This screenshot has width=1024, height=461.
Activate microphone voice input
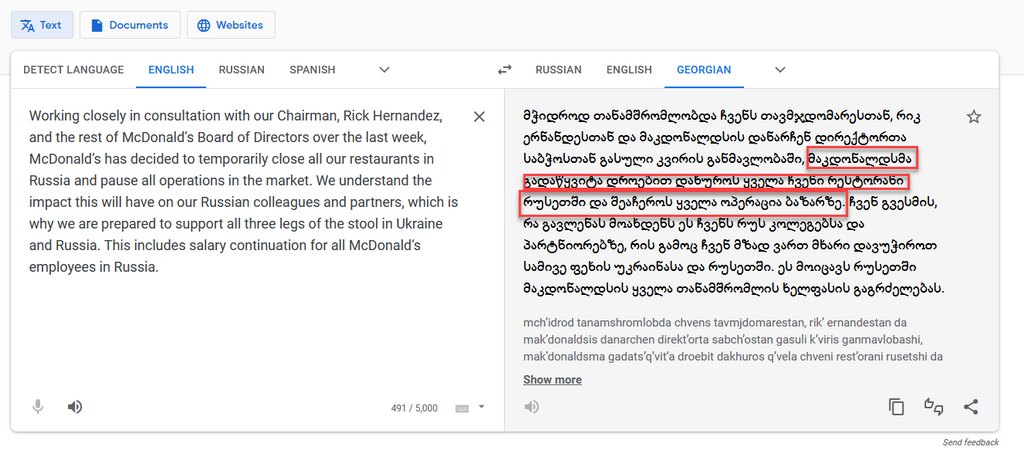tap(38, 407)
